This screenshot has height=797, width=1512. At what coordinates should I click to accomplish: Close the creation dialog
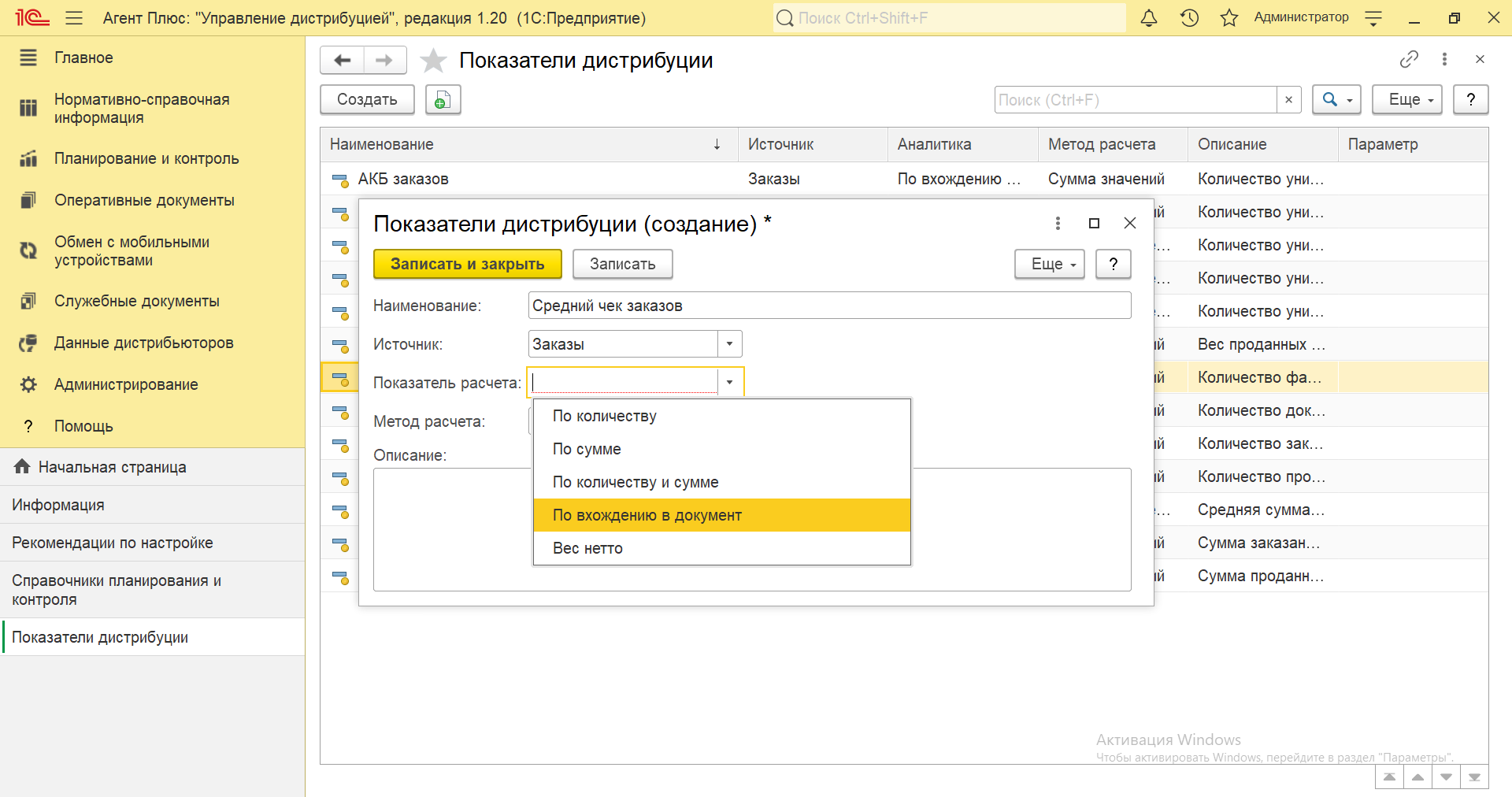tap(1130, 224)
